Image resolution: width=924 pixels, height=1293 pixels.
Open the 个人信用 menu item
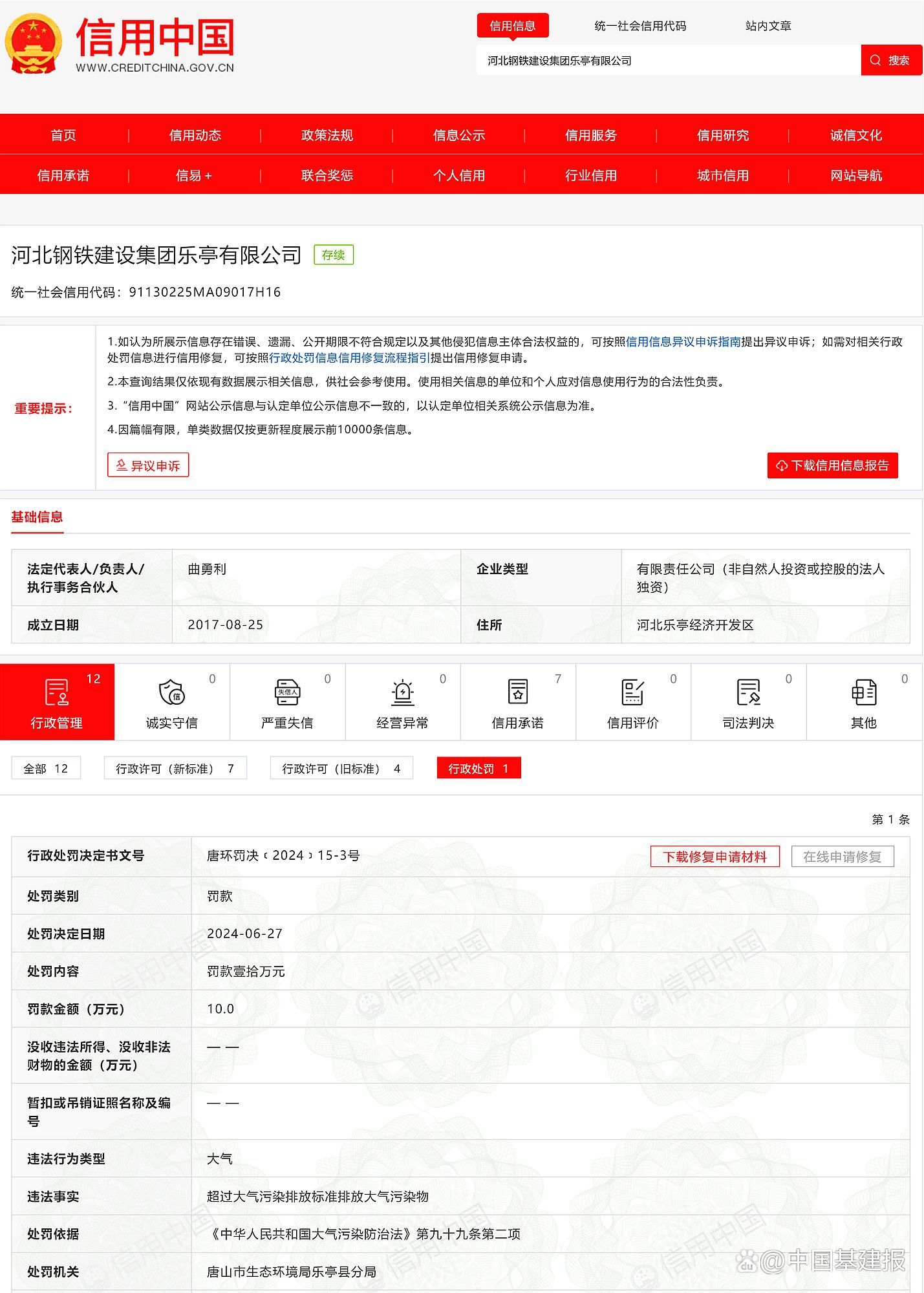tap(459, 175)
